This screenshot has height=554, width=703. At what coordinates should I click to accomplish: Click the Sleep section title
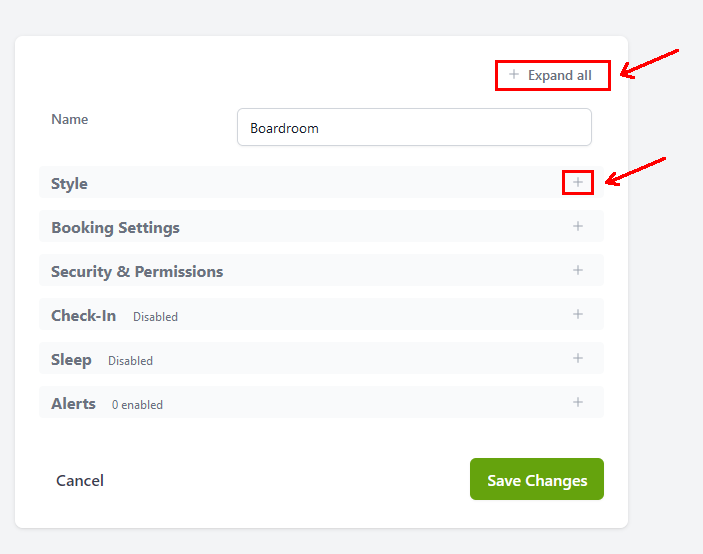tap(71, 360)
